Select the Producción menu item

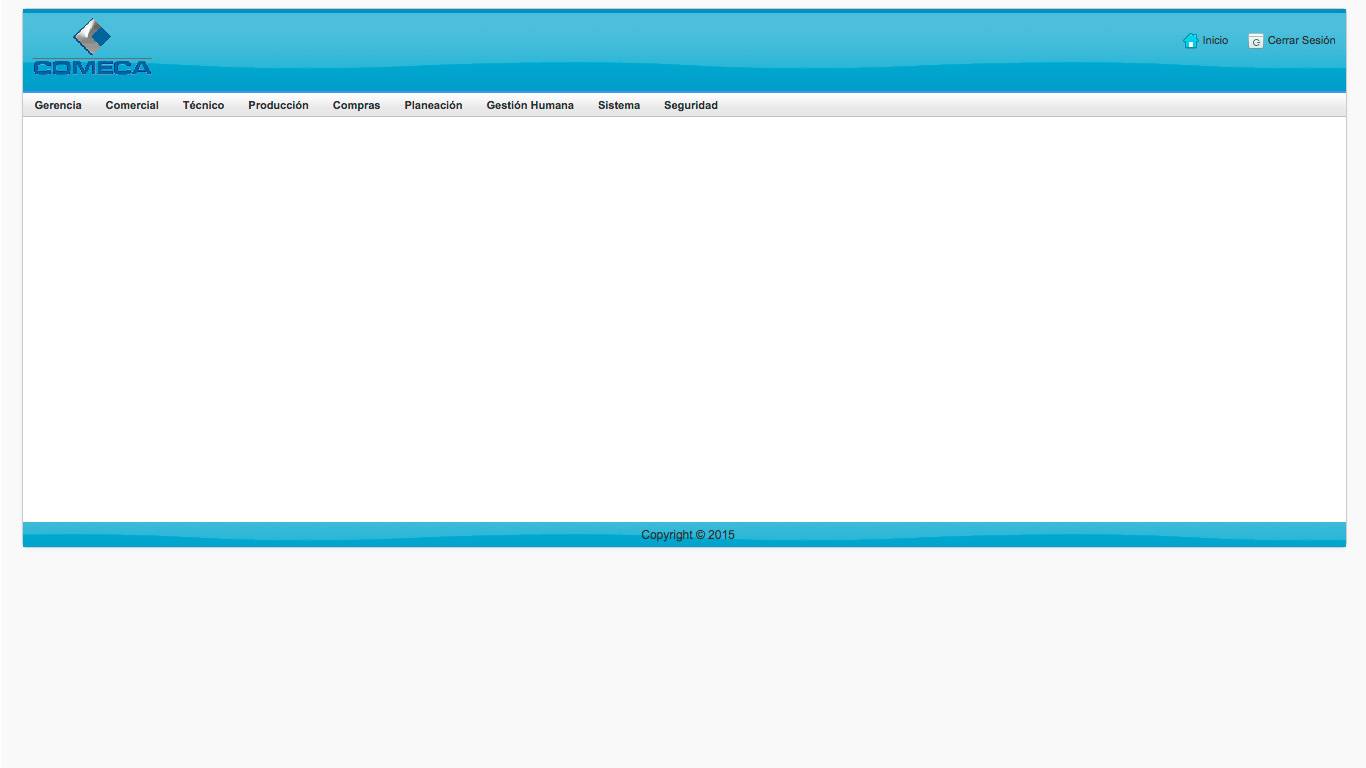[278, 105]
